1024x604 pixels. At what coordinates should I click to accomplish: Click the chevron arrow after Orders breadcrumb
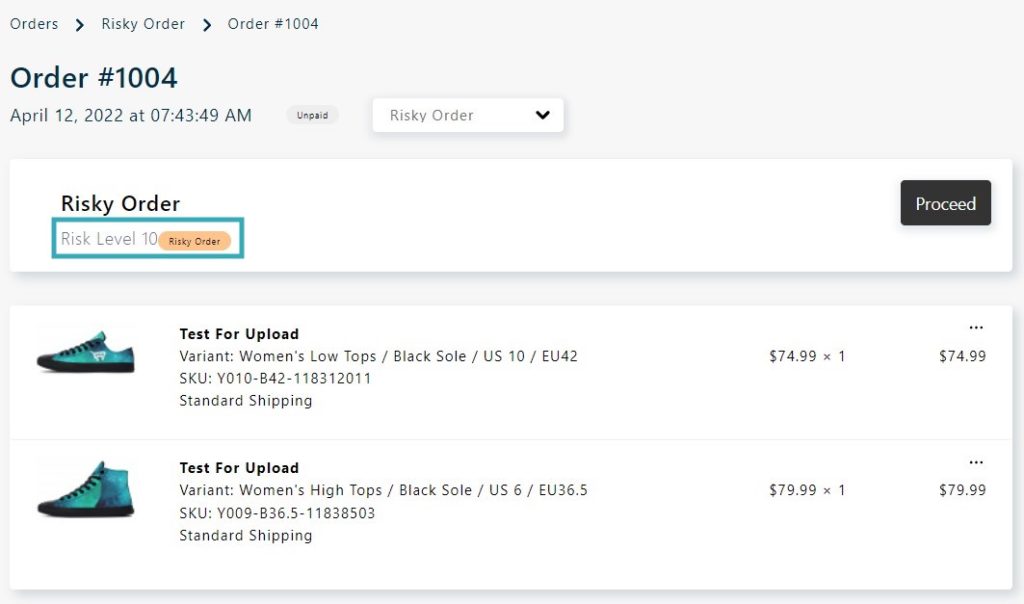(80, 25)
